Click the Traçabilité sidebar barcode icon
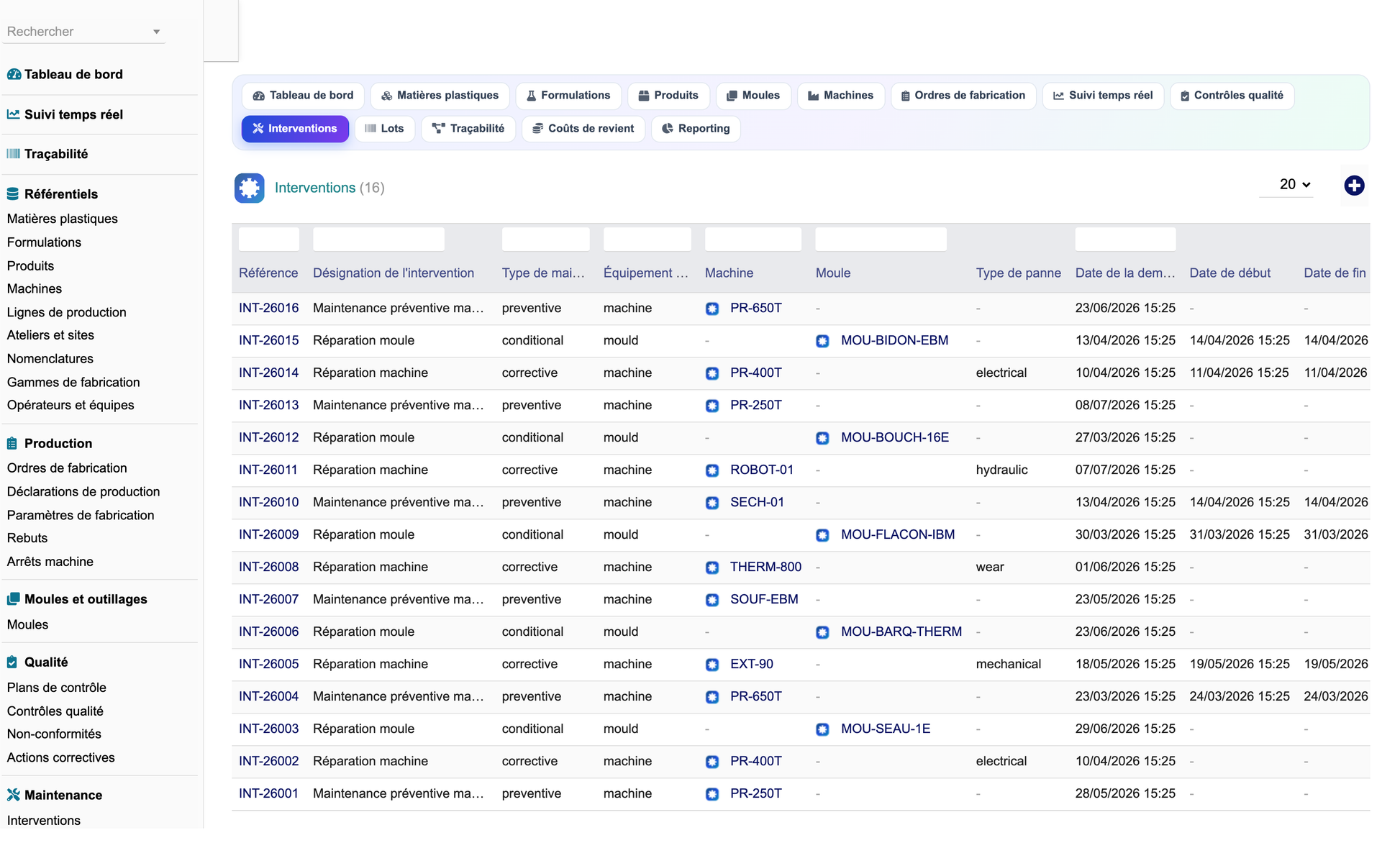 14,154
